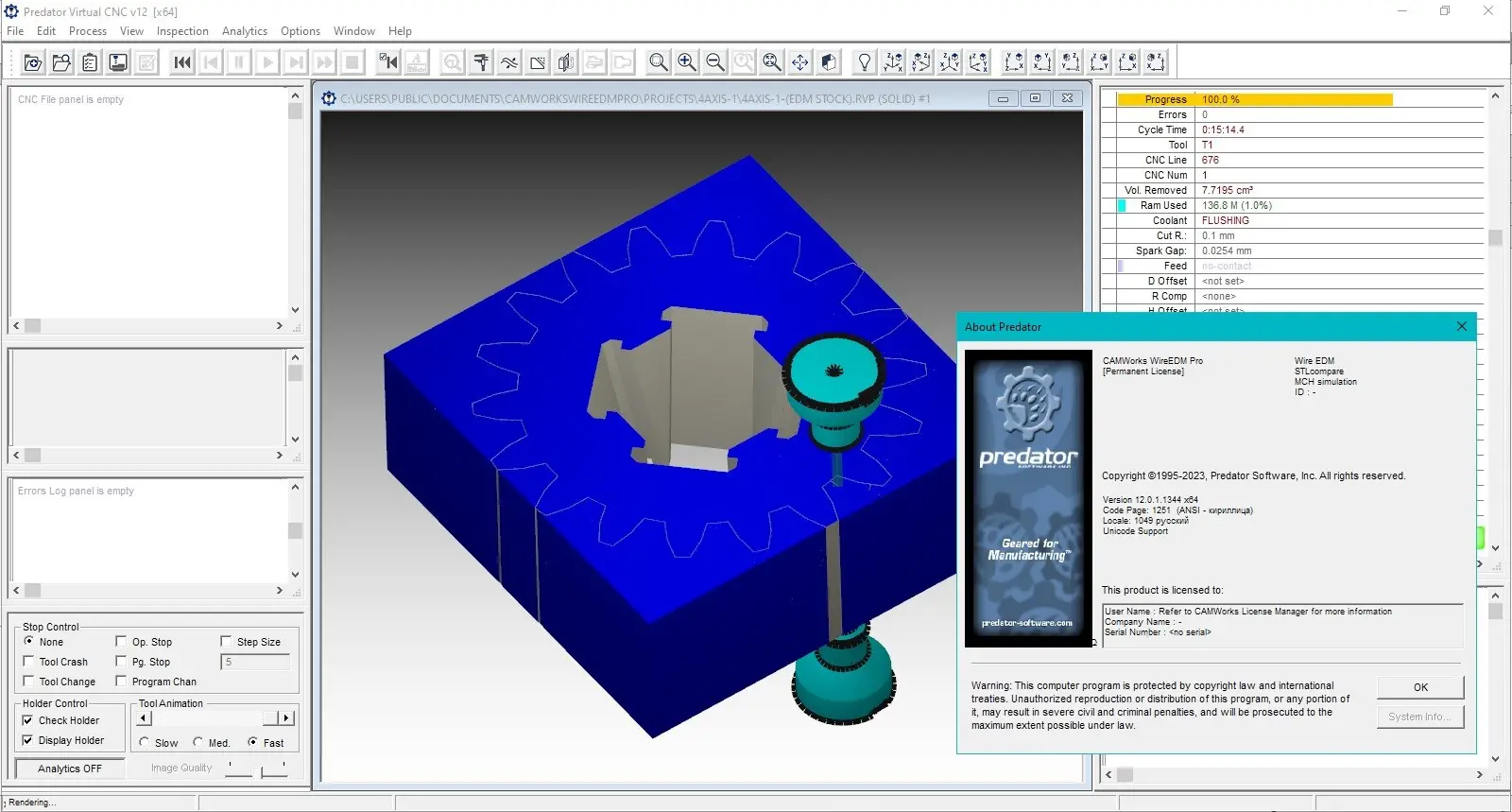
Task: Click the section cut plane toolbar icon
Action: [x=538, y=62]
